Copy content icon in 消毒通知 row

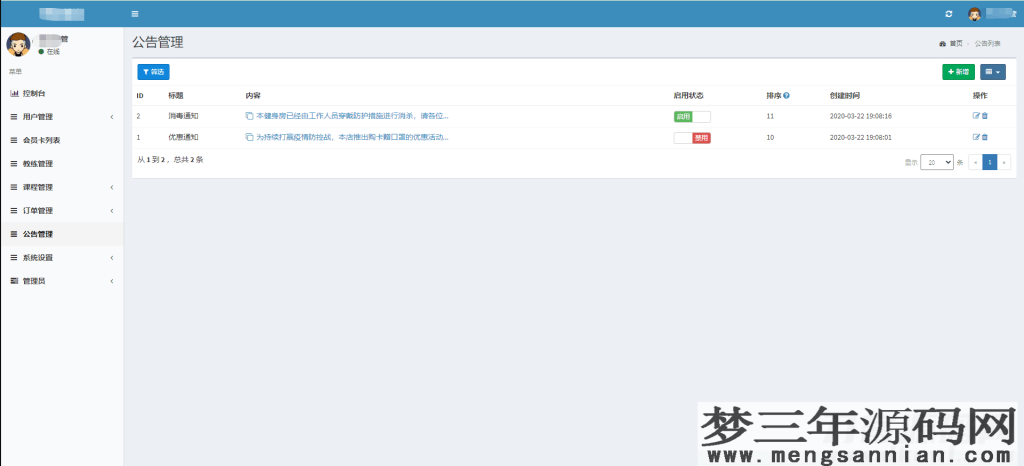tap(249, 116)
